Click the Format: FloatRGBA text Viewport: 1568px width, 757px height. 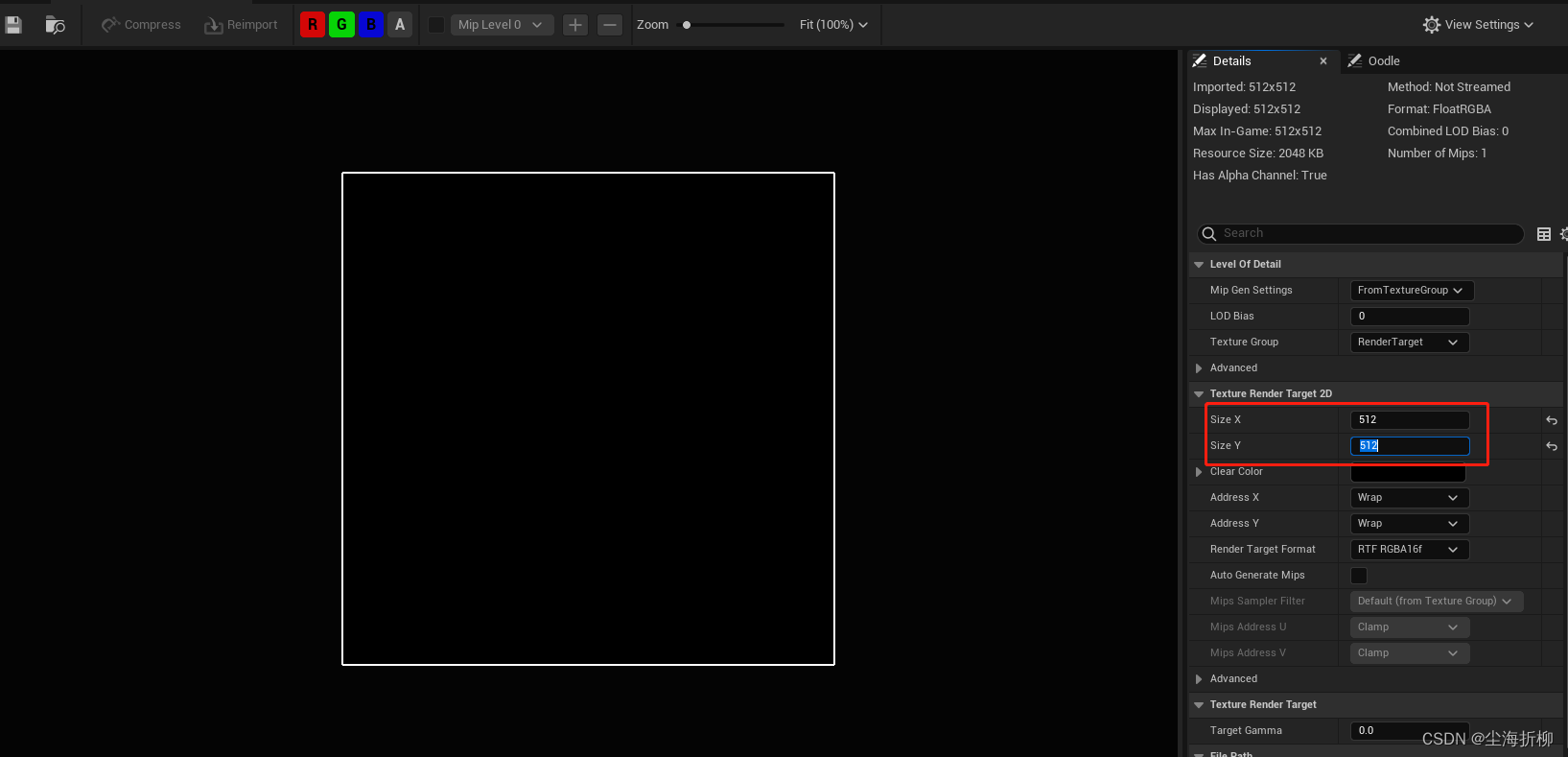pos(1439,109)
